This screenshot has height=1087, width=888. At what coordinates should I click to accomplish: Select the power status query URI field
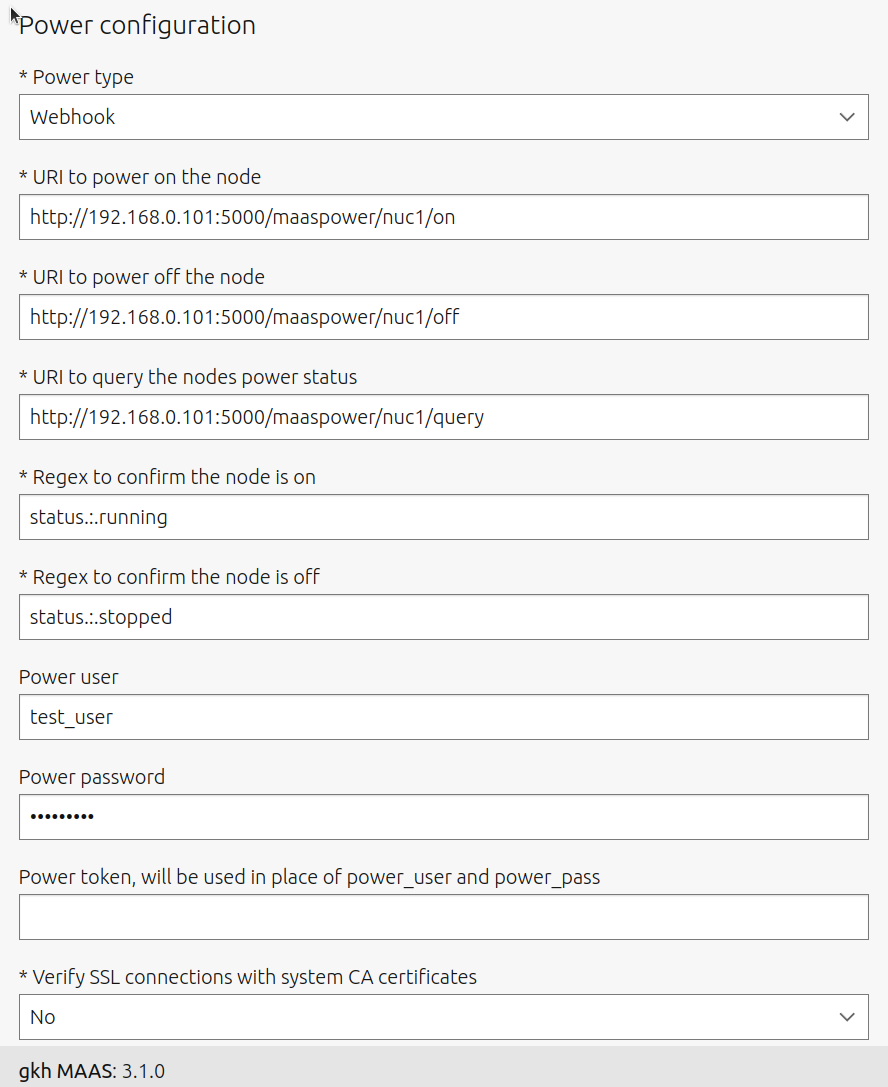[x=444, y=417]
